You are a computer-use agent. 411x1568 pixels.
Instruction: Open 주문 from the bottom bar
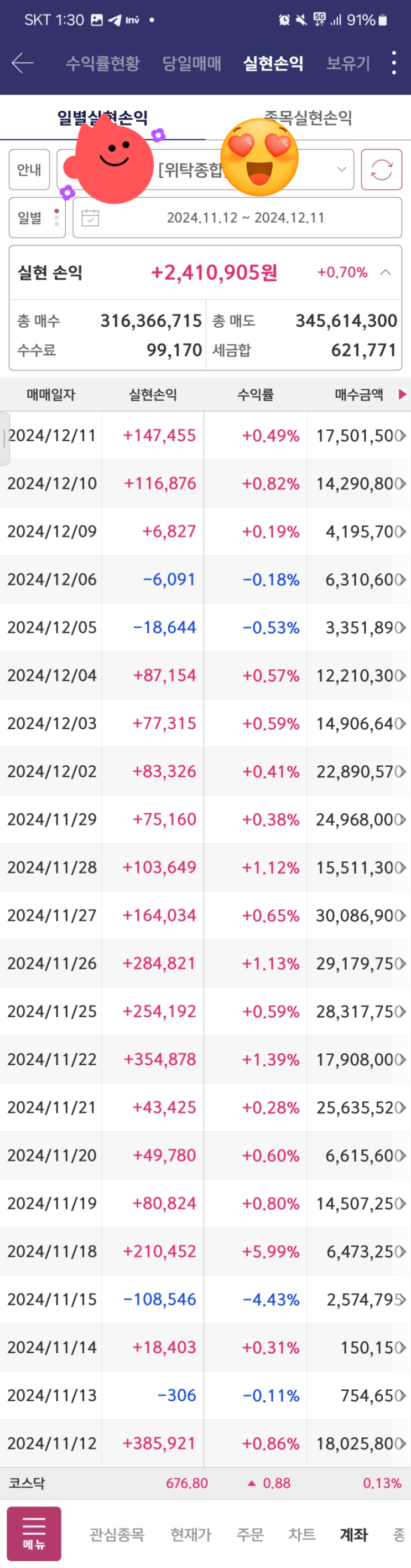point(250,1534)
